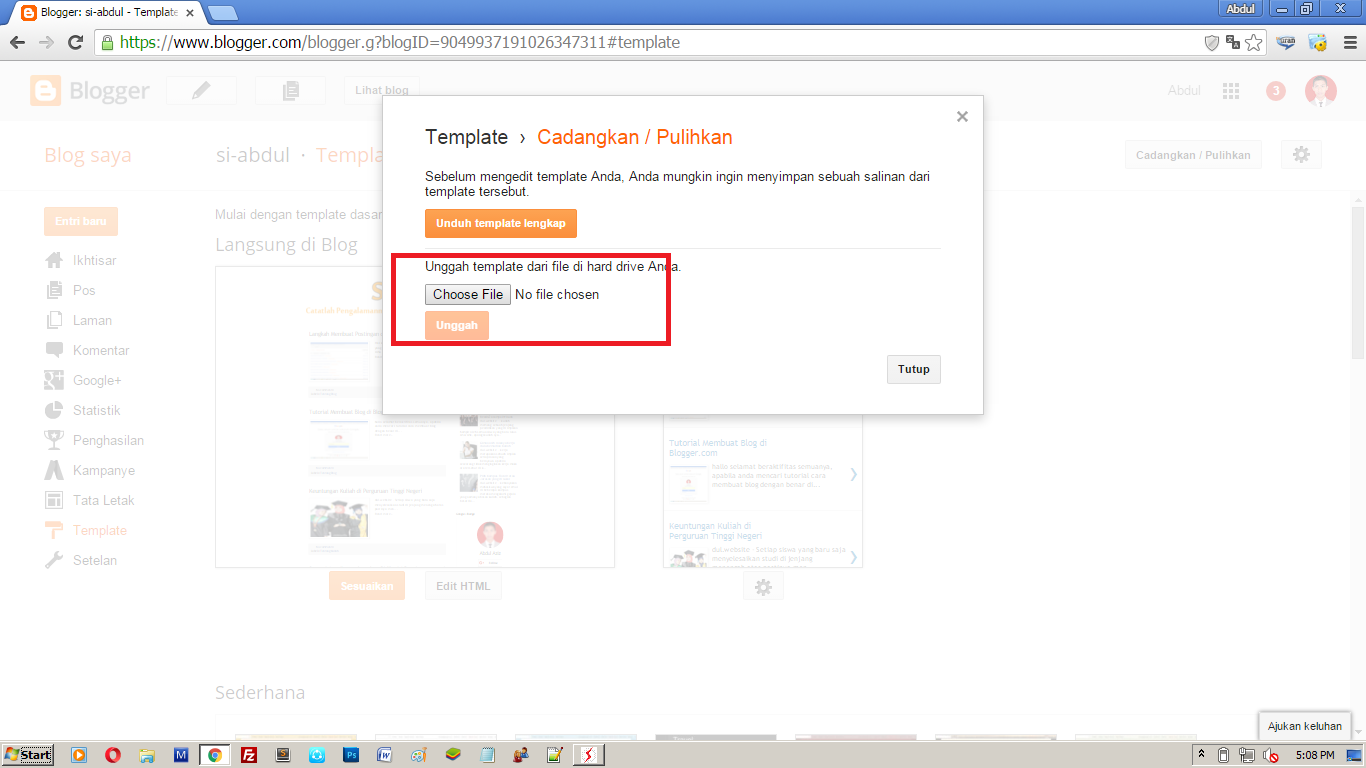The image size is (1366, 768).
Task: Click the Unggah upload button
Action: point(457,325)
